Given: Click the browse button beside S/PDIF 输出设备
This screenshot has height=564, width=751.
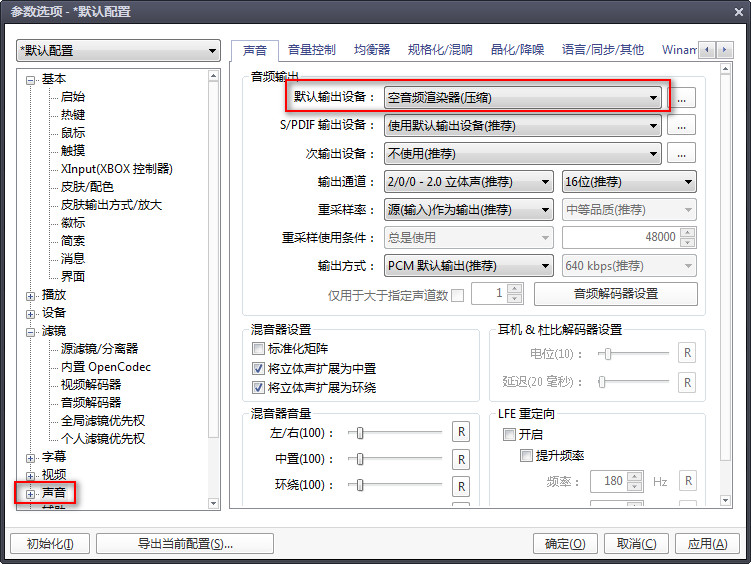Looking at the screenshot, I should [x=682, y=125].
